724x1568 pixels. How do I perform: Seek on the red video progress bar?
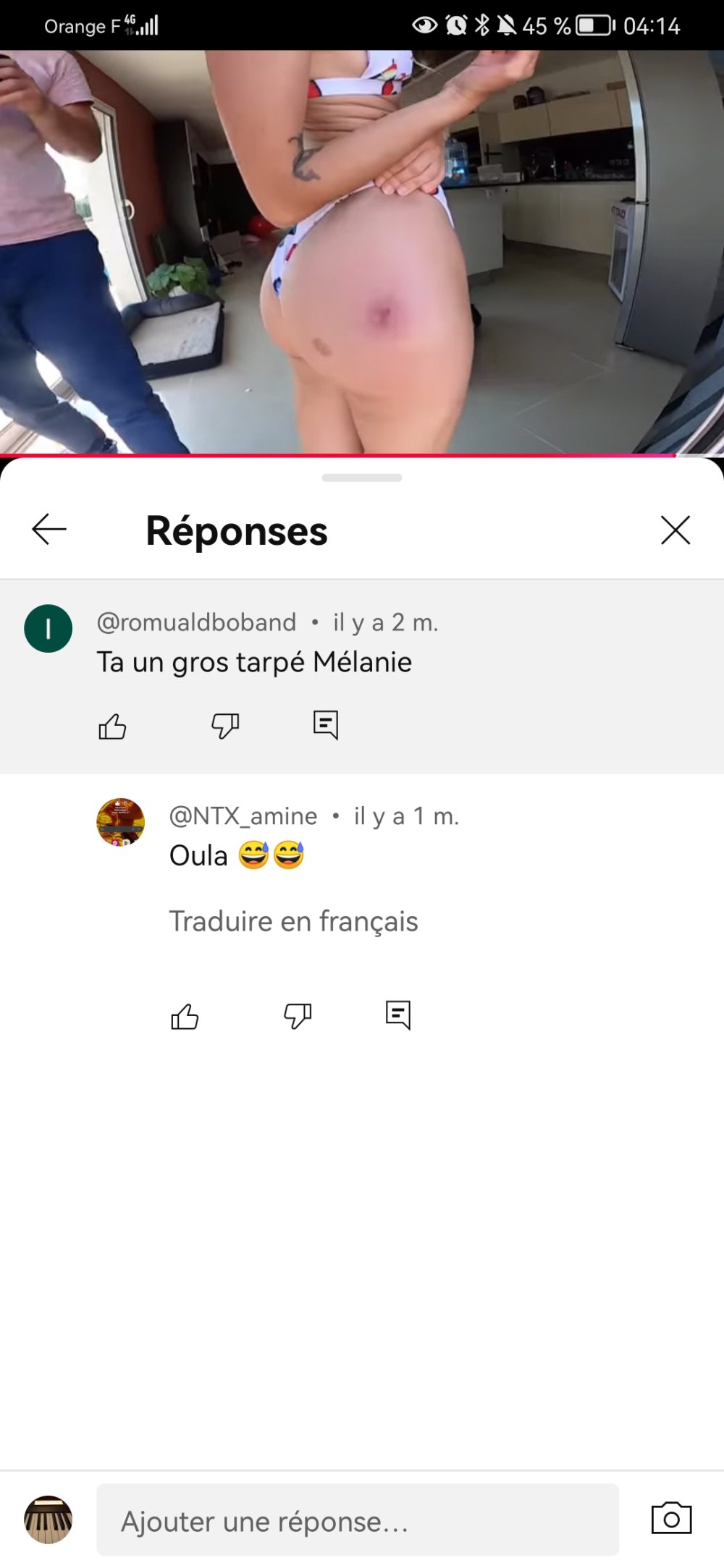[338, 455]
